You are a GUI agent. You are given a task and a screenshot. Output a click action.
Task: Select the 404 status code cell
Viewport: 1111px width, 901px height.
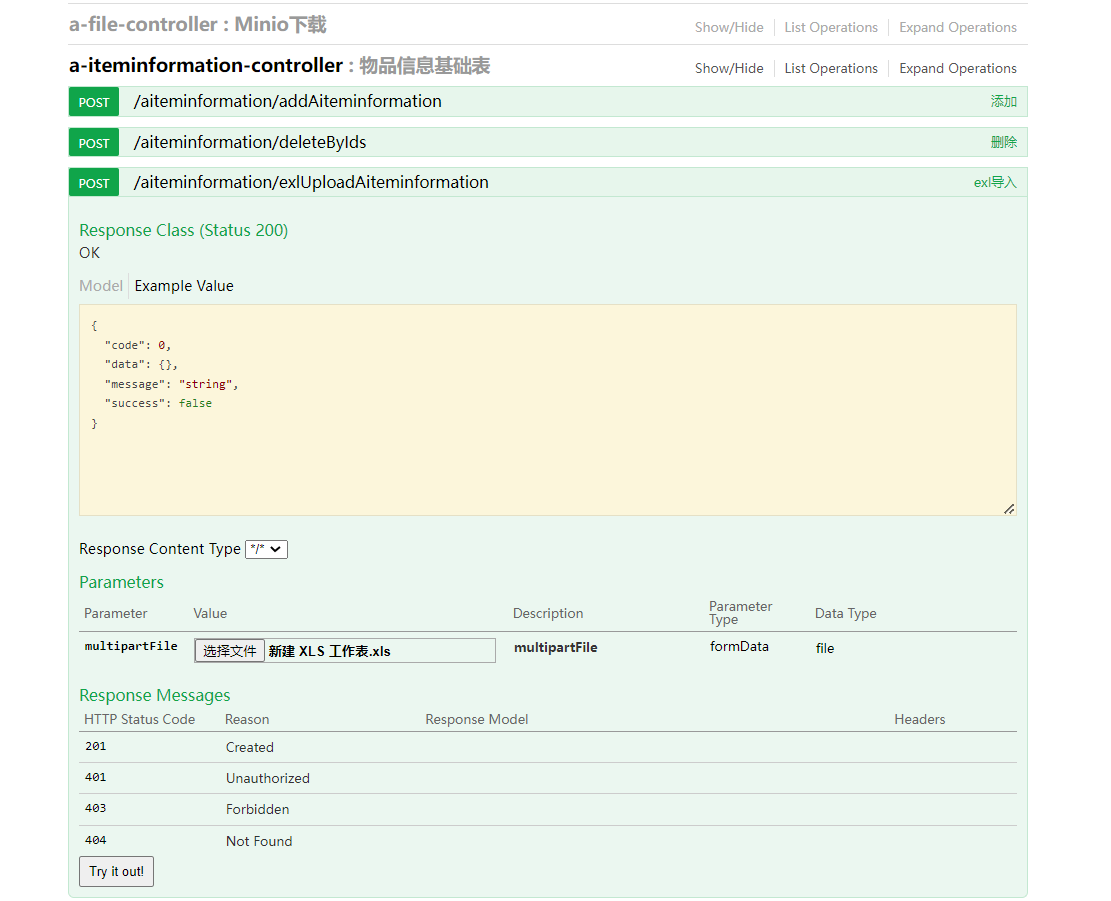(x=96, y=841)
